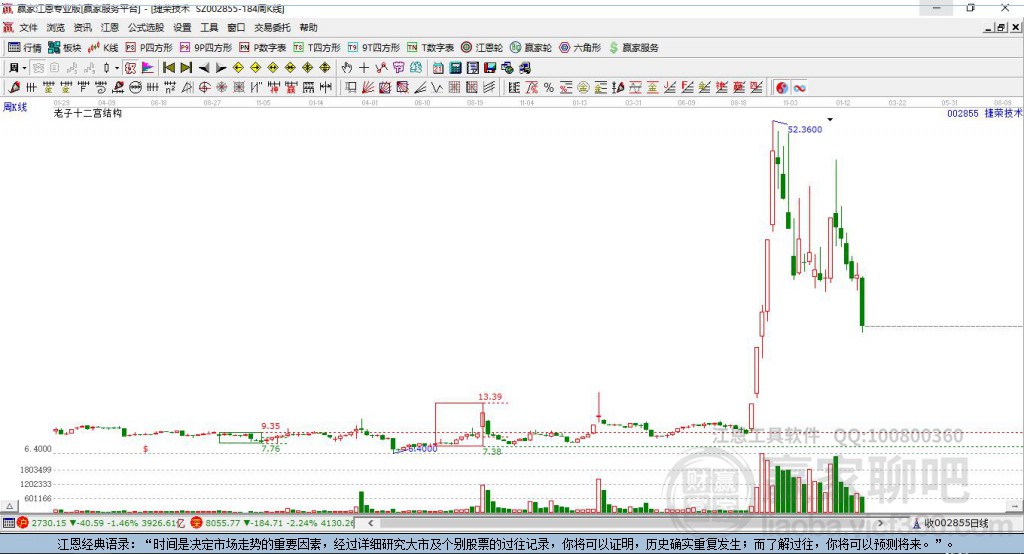Open the T数字表 tool
The image size is (1024, 554).
(430, 48)
